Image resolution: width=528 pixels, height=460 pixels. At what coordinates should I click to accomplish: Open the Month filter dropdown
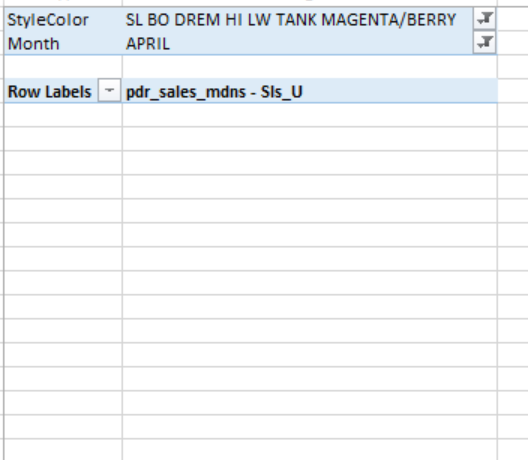point(484,42)
